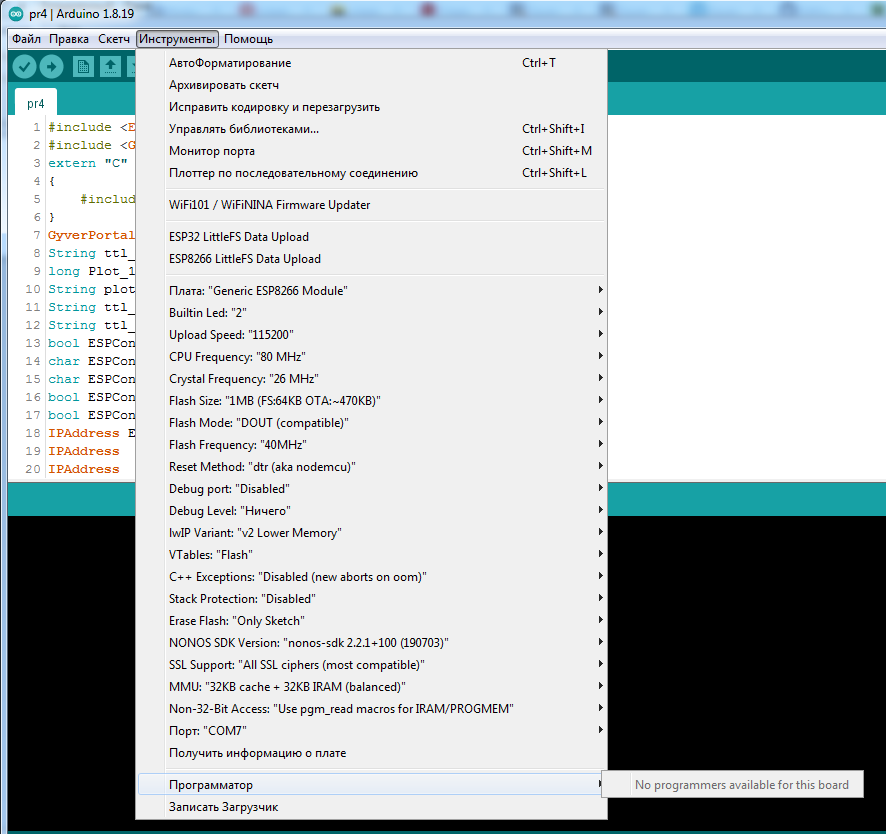Choose Исправить кодировку и перезагрузить

[x=371, y=107]
